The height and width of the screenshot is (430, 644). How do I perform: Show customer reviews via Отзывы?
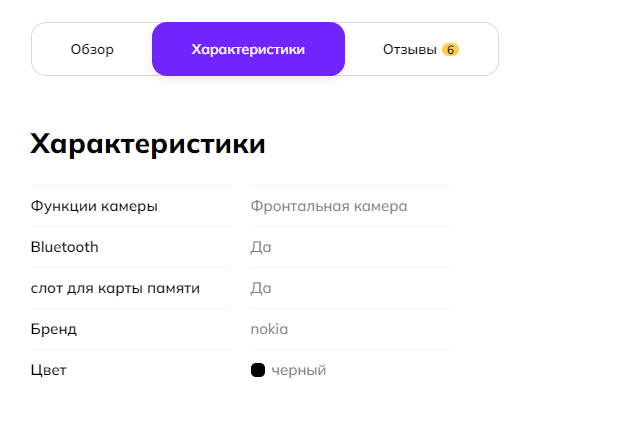410,49
